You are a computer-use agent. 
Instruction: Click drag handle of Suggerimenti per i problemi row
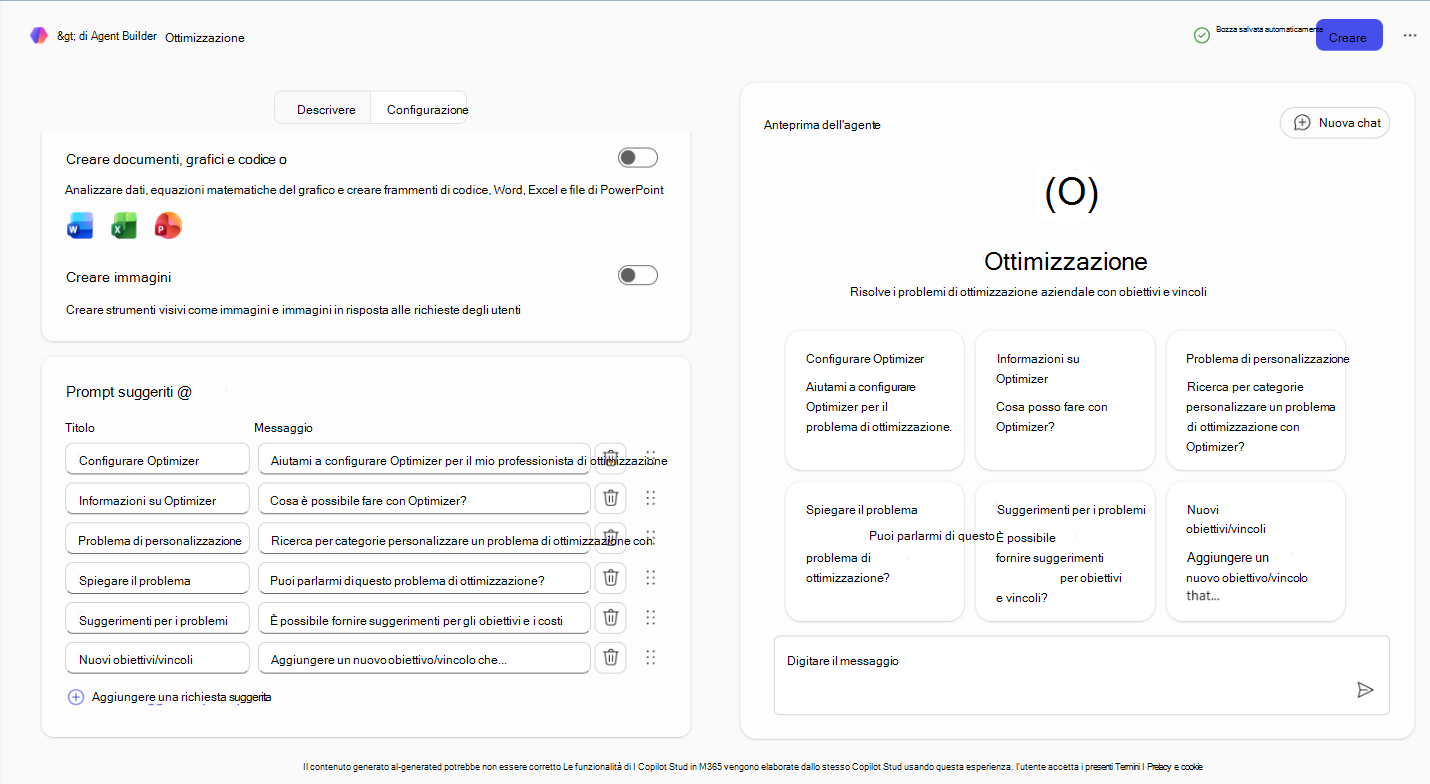pos(650,617)
